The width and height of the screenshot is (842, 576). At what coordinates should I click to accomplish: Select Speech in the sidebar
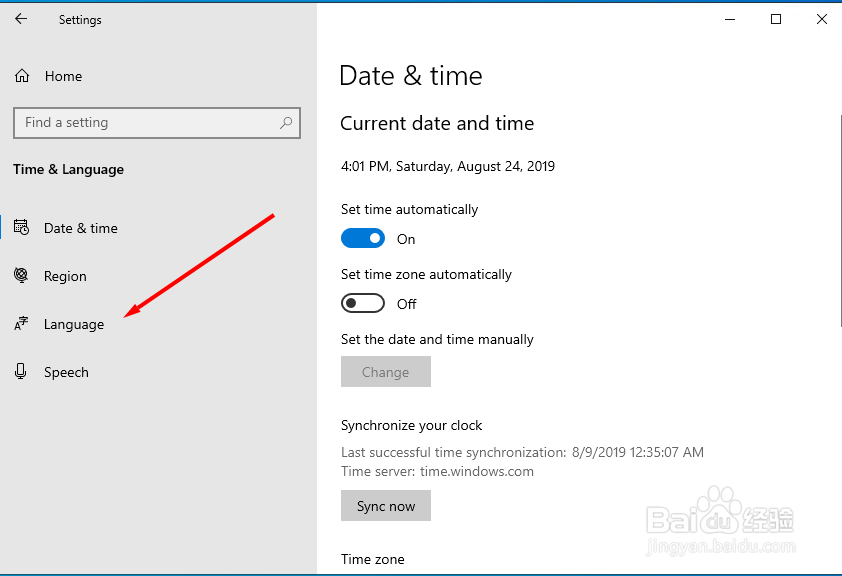click(66, 372)
